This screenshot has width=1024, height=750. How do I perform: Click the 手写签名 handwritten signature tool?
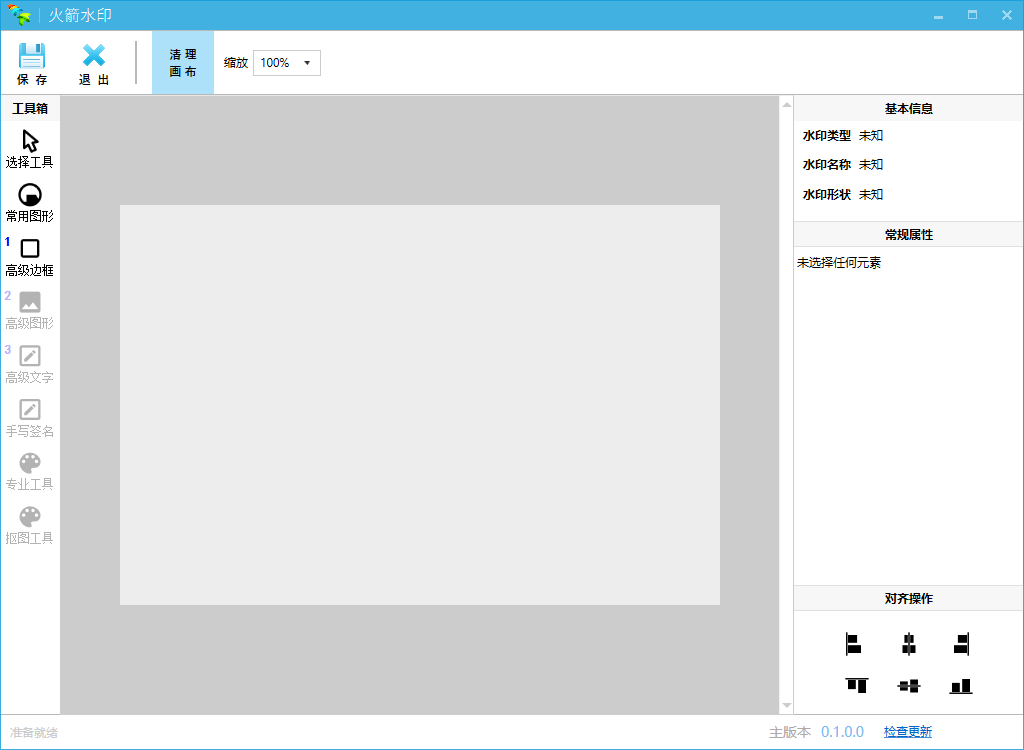(x=30, y=418)
